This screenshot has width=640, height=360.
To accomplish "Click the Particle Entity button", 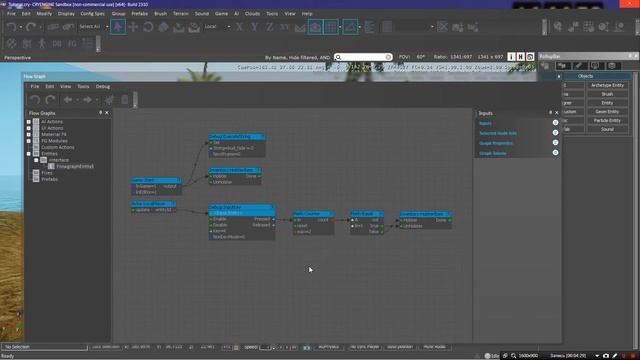I will click(x=607, y=121).
